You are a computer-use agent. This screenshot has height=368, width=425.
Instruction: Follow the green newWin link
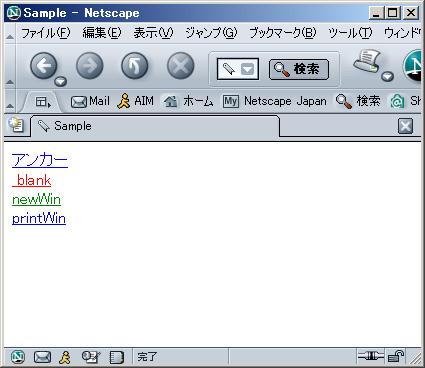(36, 200)
